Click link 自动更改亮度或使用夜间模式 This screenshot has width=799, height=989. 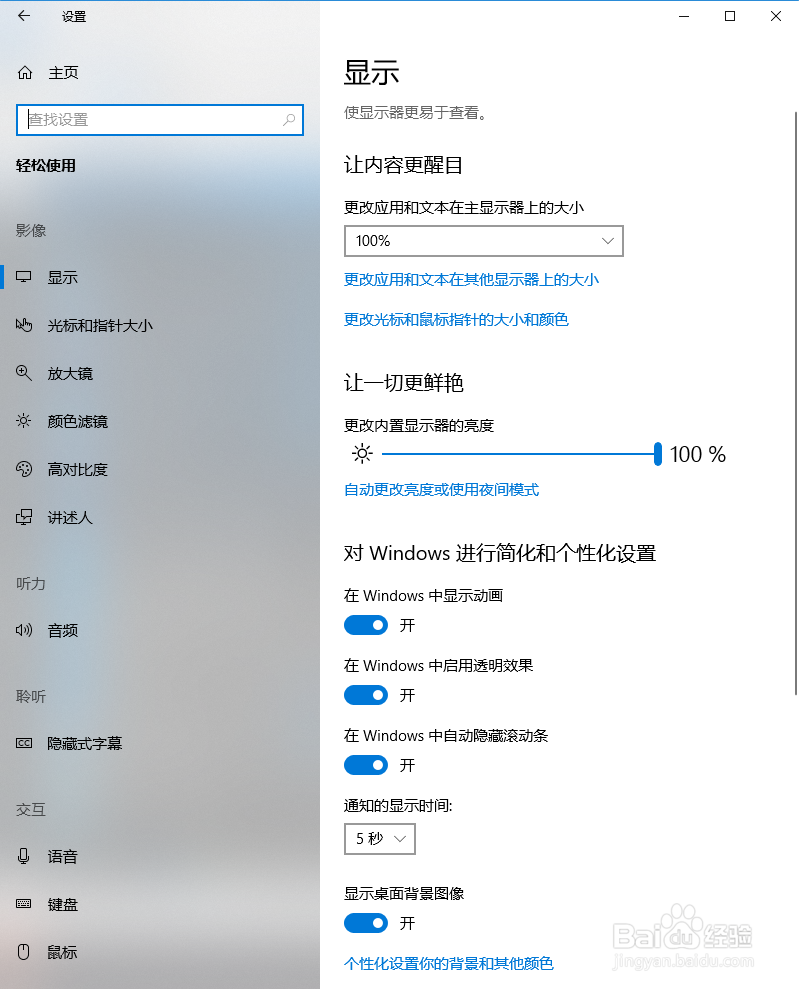[x=441, y=489]
